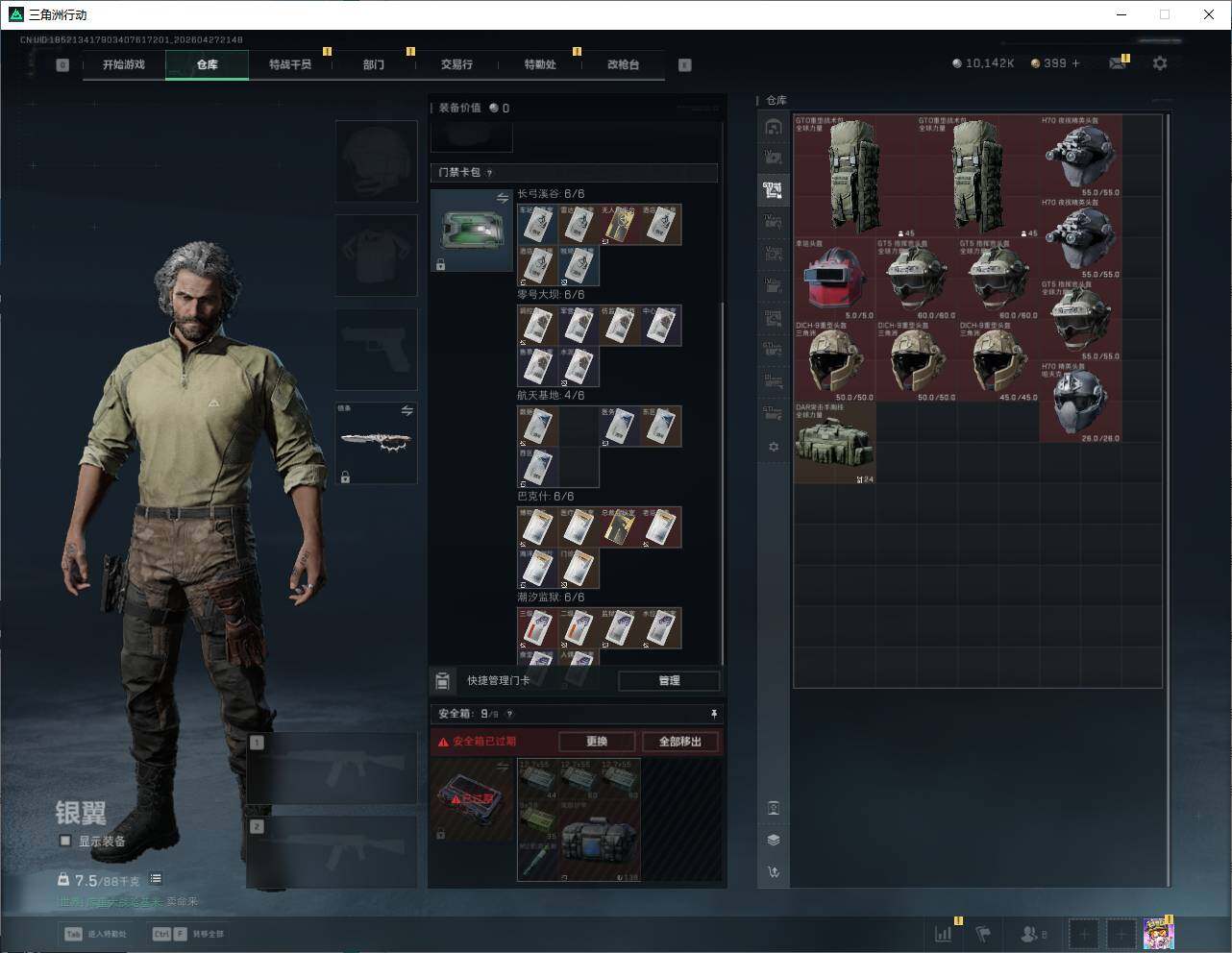
Task: Click the expired safe box icon
Action: pyautogui.click(x=471, y=799)
